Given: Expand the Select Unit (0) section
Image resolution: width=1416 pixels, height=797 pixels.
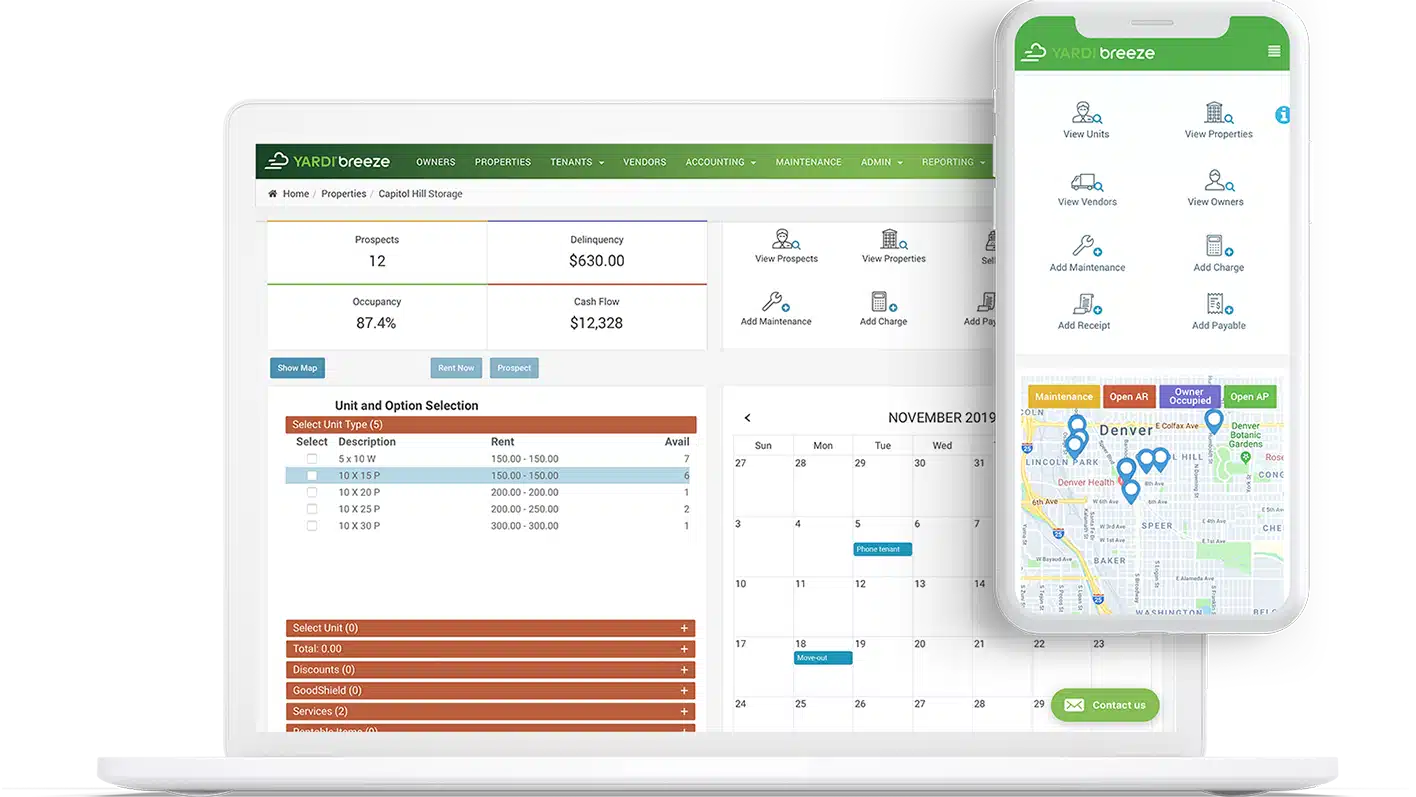Looking at the screenshot, I should (x=490, y=628).
